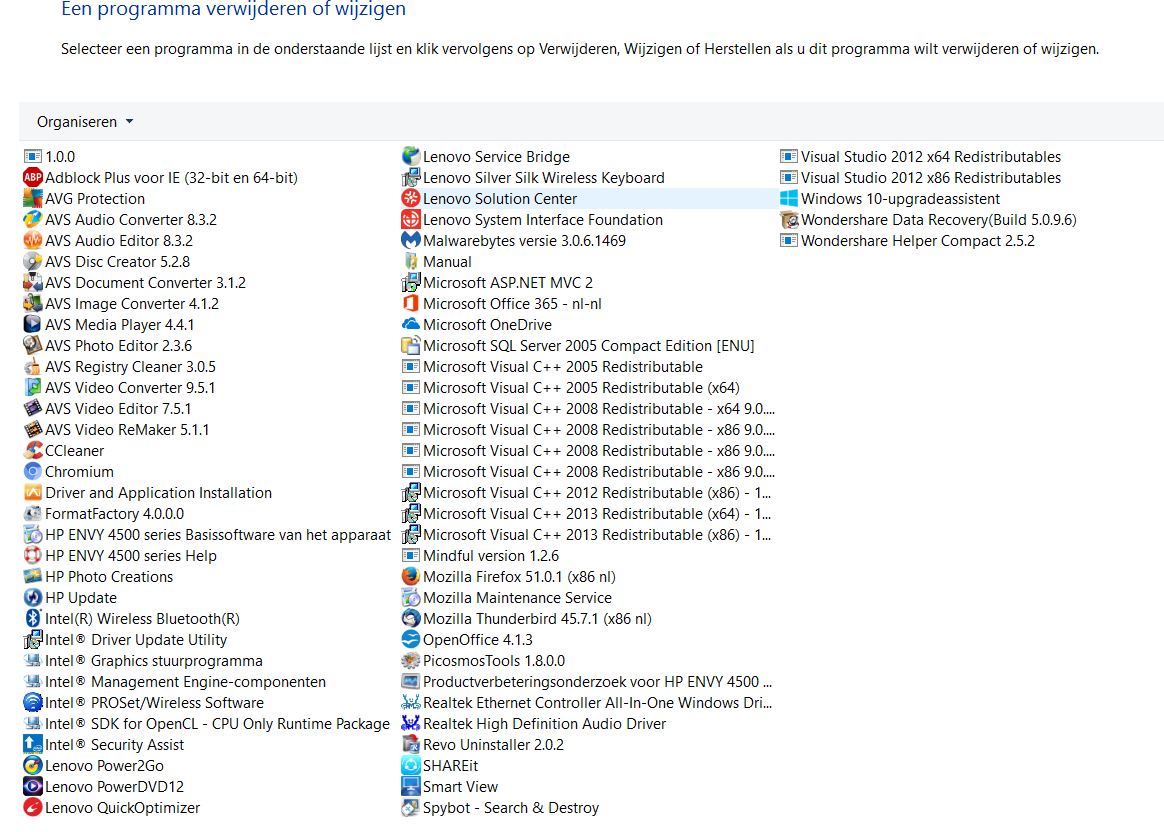Choose Spybot - Search & Destroy entry
Screen dimensions: 1164x832
(x=500, y=808)
